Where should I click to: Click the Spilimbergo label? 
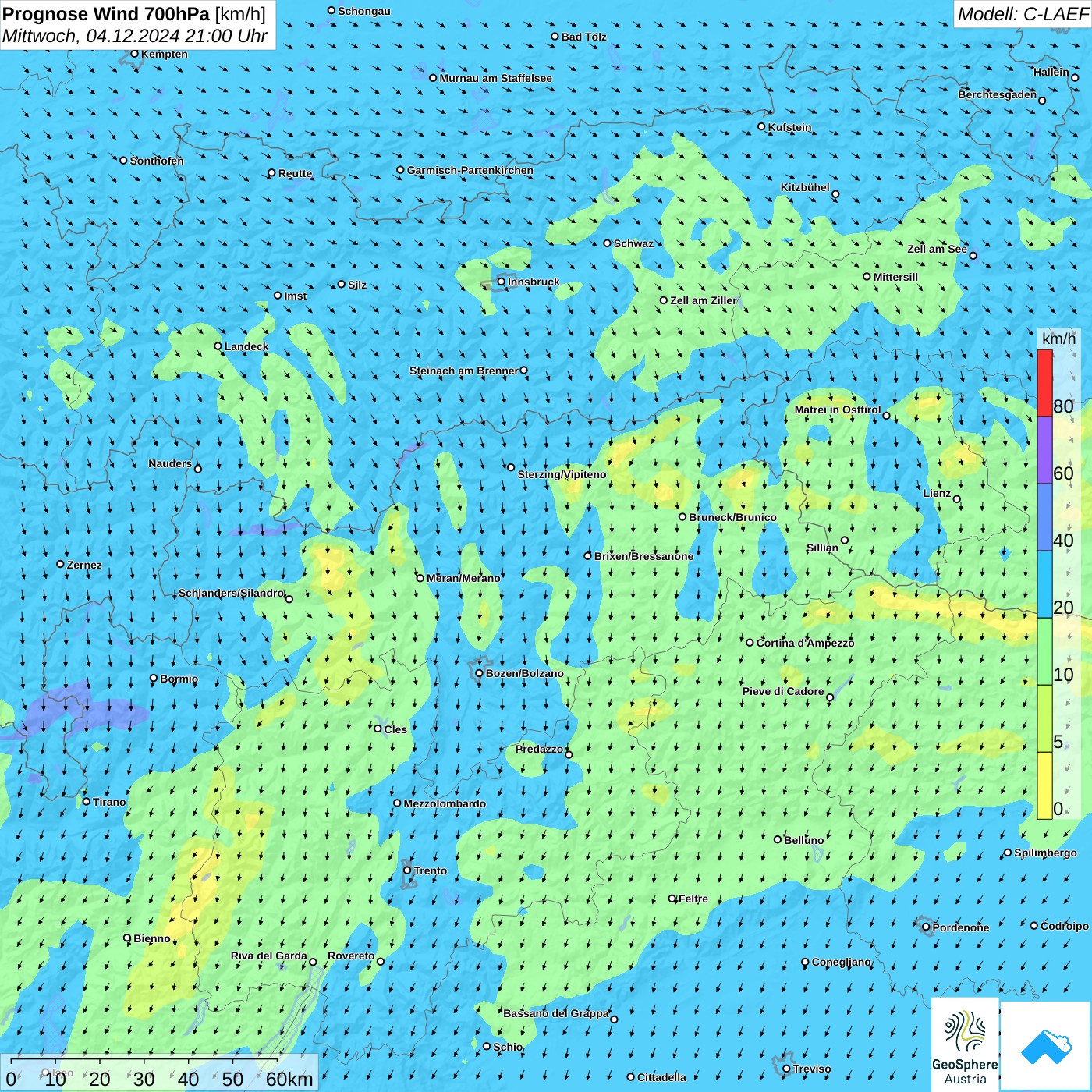1045,853
